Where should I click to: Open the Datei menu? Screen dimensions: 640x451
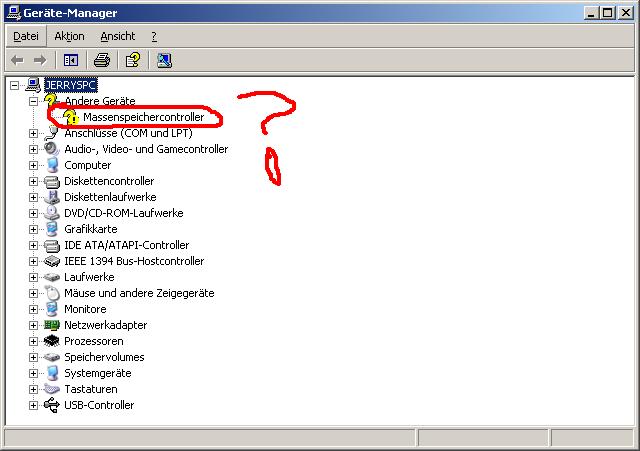[25, 36]
